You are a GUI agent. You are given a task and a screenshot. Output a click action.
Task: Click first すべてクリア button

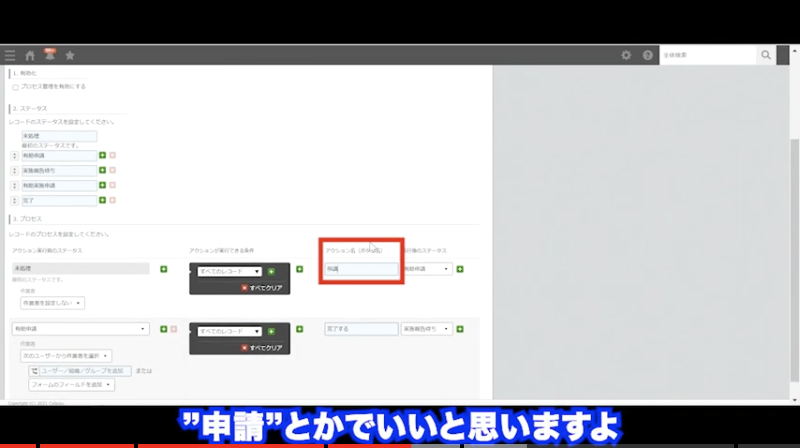263,287
